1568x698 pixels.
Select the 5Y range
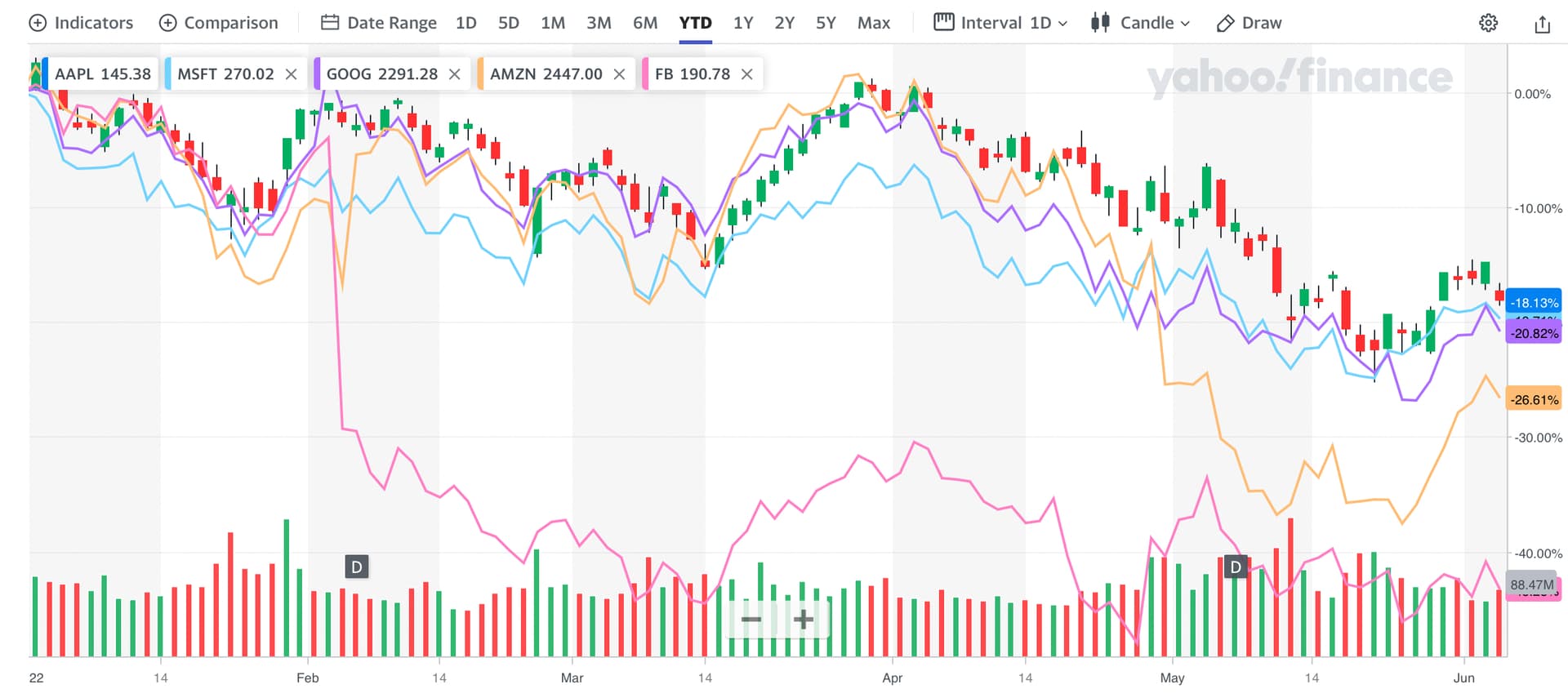[x=826, y=23]
